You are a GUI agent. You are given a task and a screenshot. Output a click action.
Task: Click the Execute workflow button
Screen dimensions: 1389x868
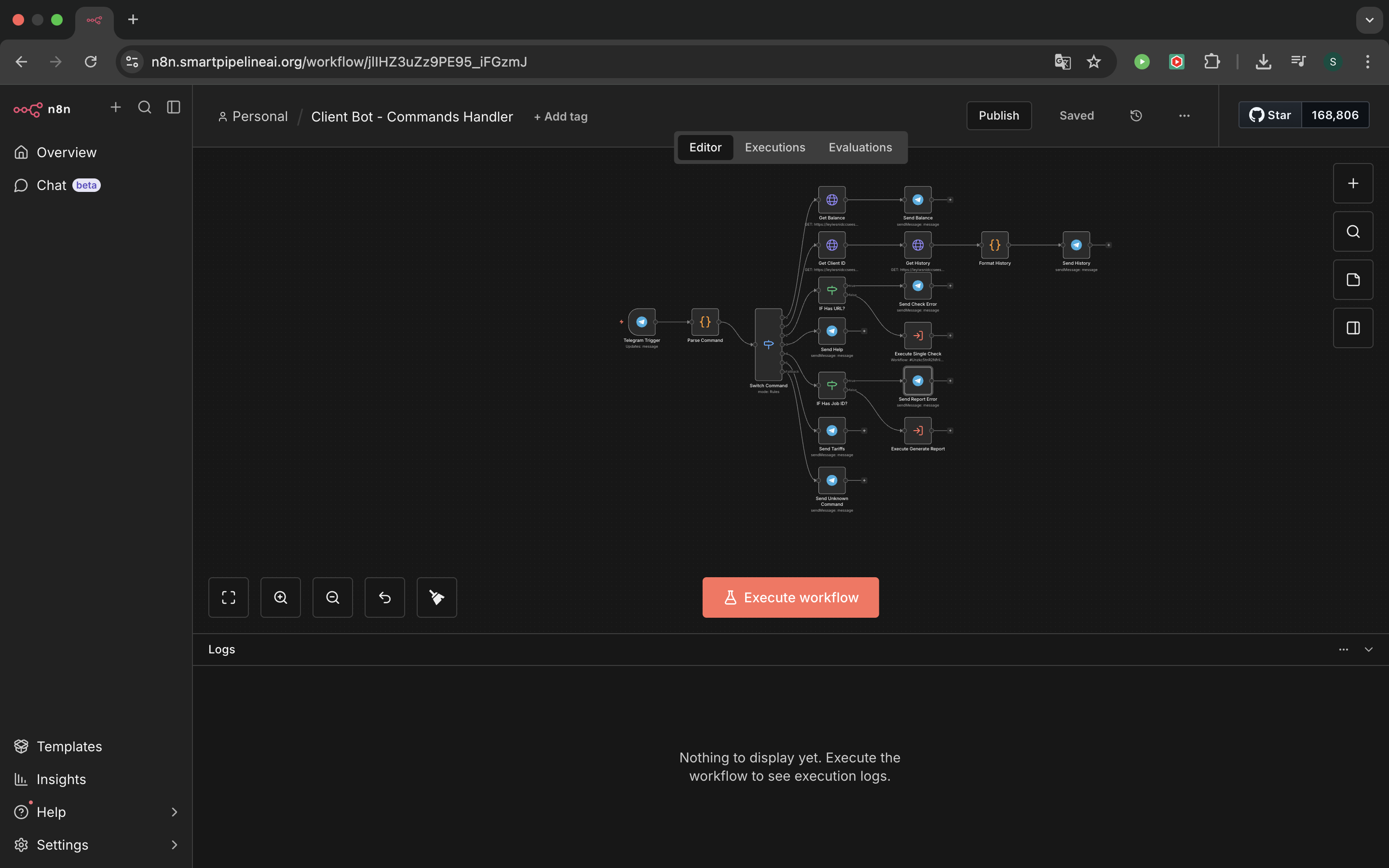[x=790, y=597]
